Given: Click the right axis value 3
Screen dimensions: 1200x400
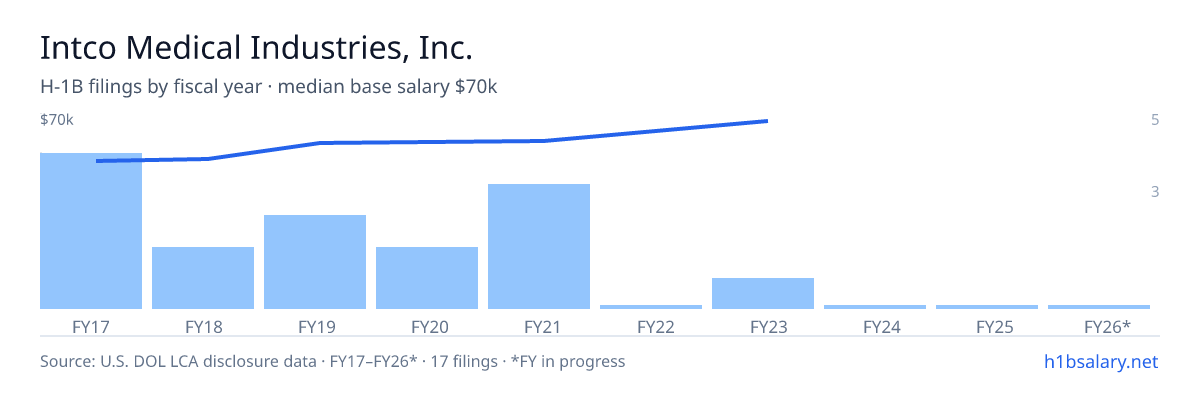Looking at the screenshot, I should pyautogui.click(x=1155, y=191).
